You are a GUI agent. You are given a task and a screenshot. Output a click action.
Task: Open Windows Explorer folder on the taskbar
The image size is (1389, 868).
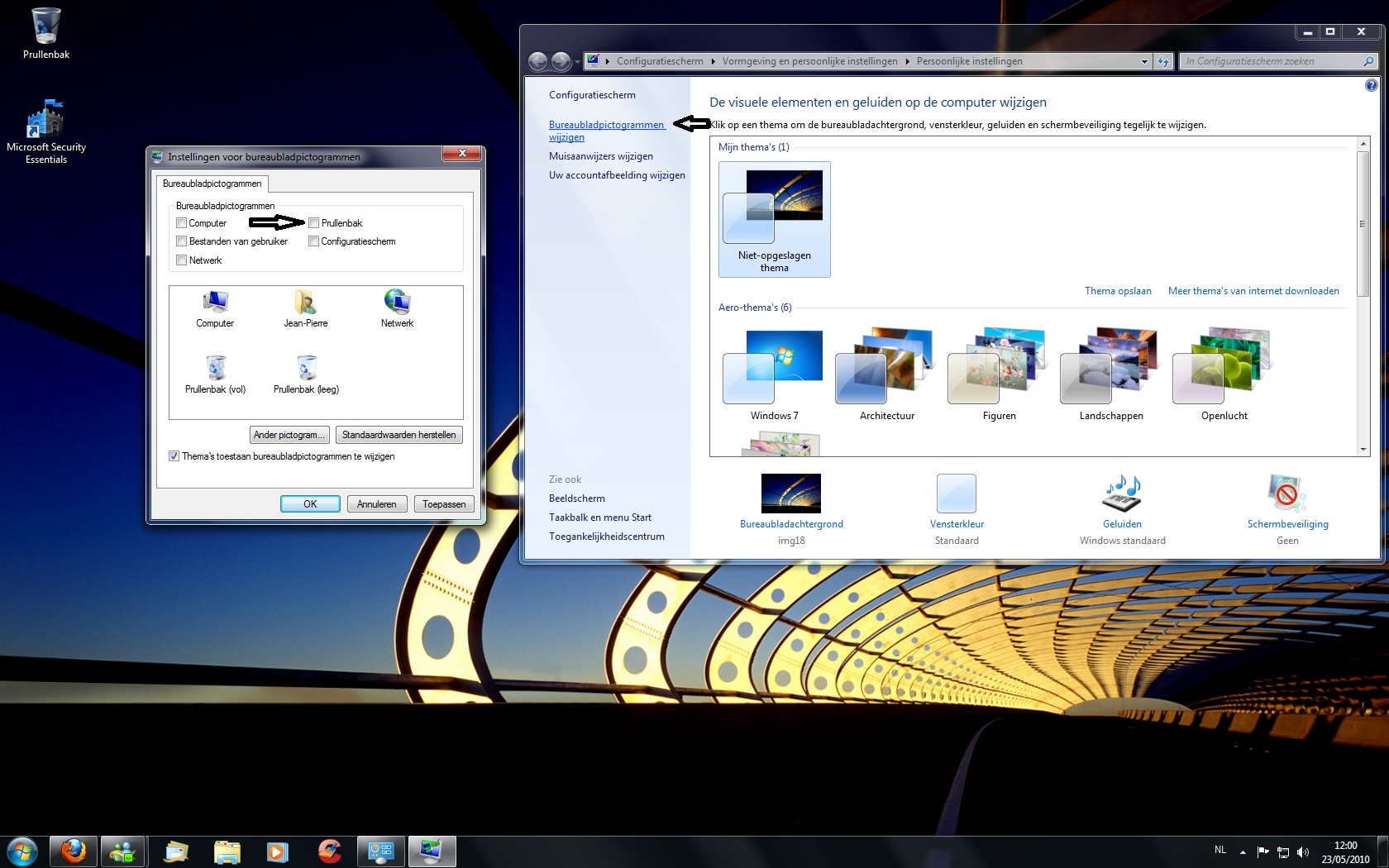(x=227, y=851)
